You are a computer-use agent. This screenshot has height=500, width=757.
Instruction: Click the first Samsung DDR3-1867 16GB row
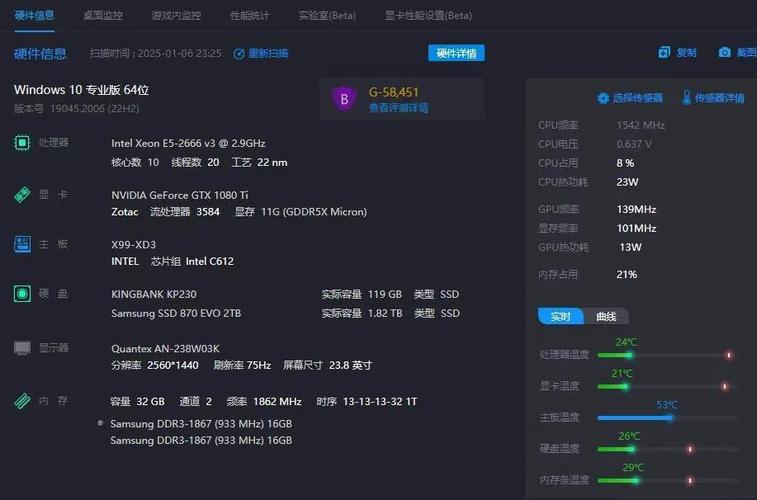[x=201, y=424]
